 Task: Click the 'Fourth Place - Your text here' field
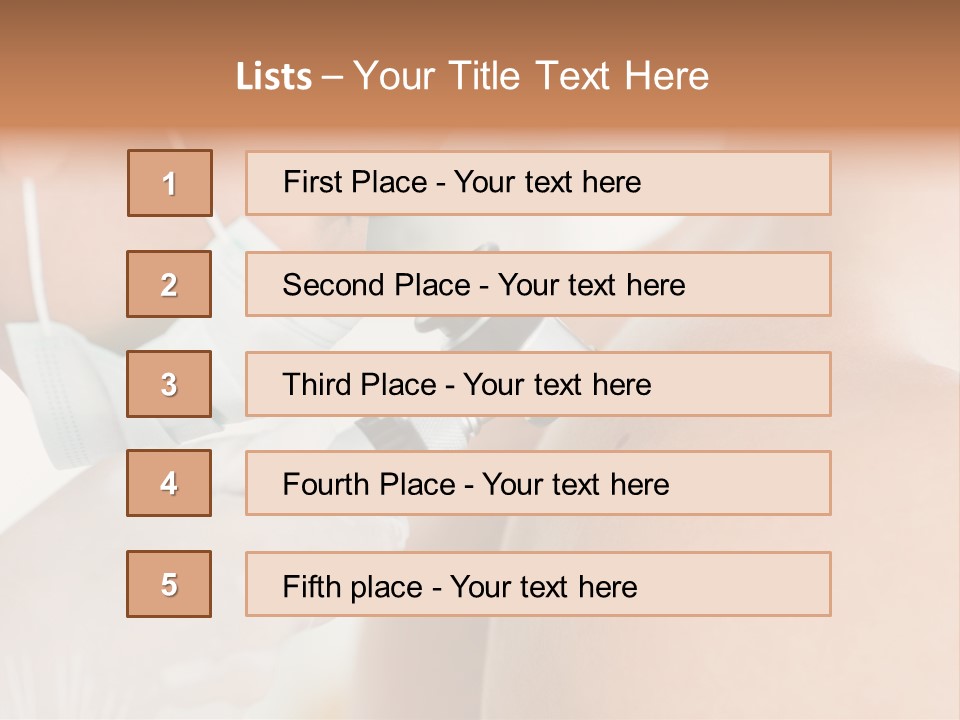point(538,483)
